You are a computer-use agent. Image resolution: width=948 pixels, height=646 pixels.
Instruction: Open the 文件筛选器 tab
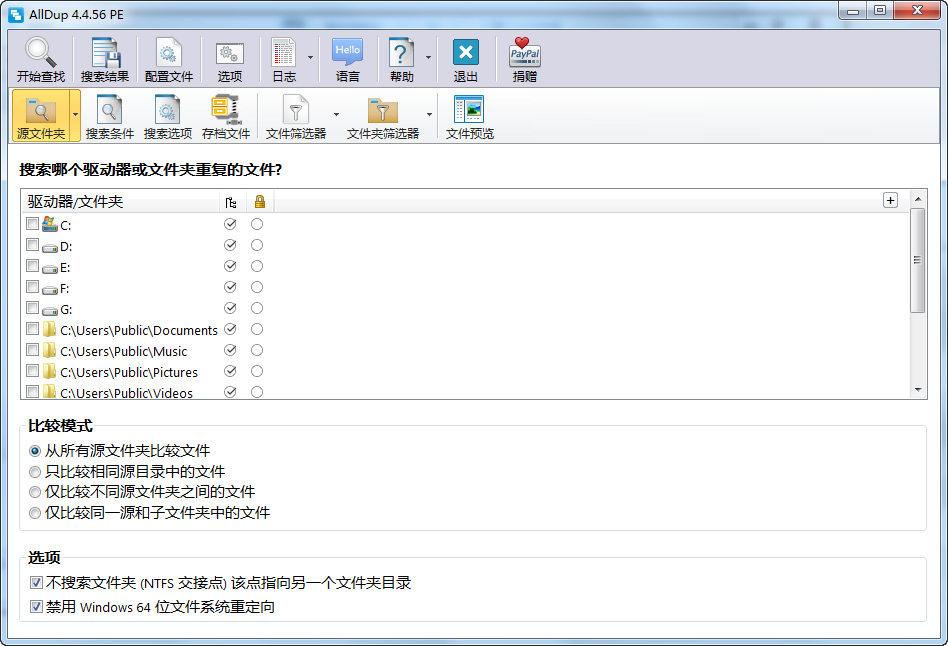click(296, 116)
